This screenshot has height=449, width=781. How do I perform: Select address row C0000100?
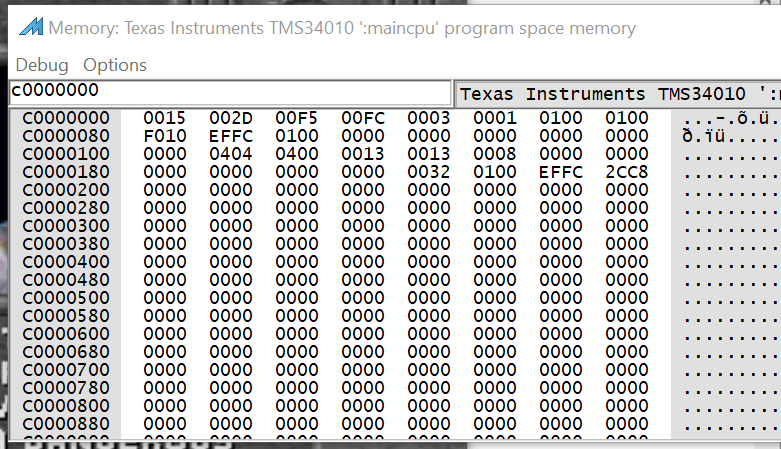pyautogui.click(x=66, y=154)
